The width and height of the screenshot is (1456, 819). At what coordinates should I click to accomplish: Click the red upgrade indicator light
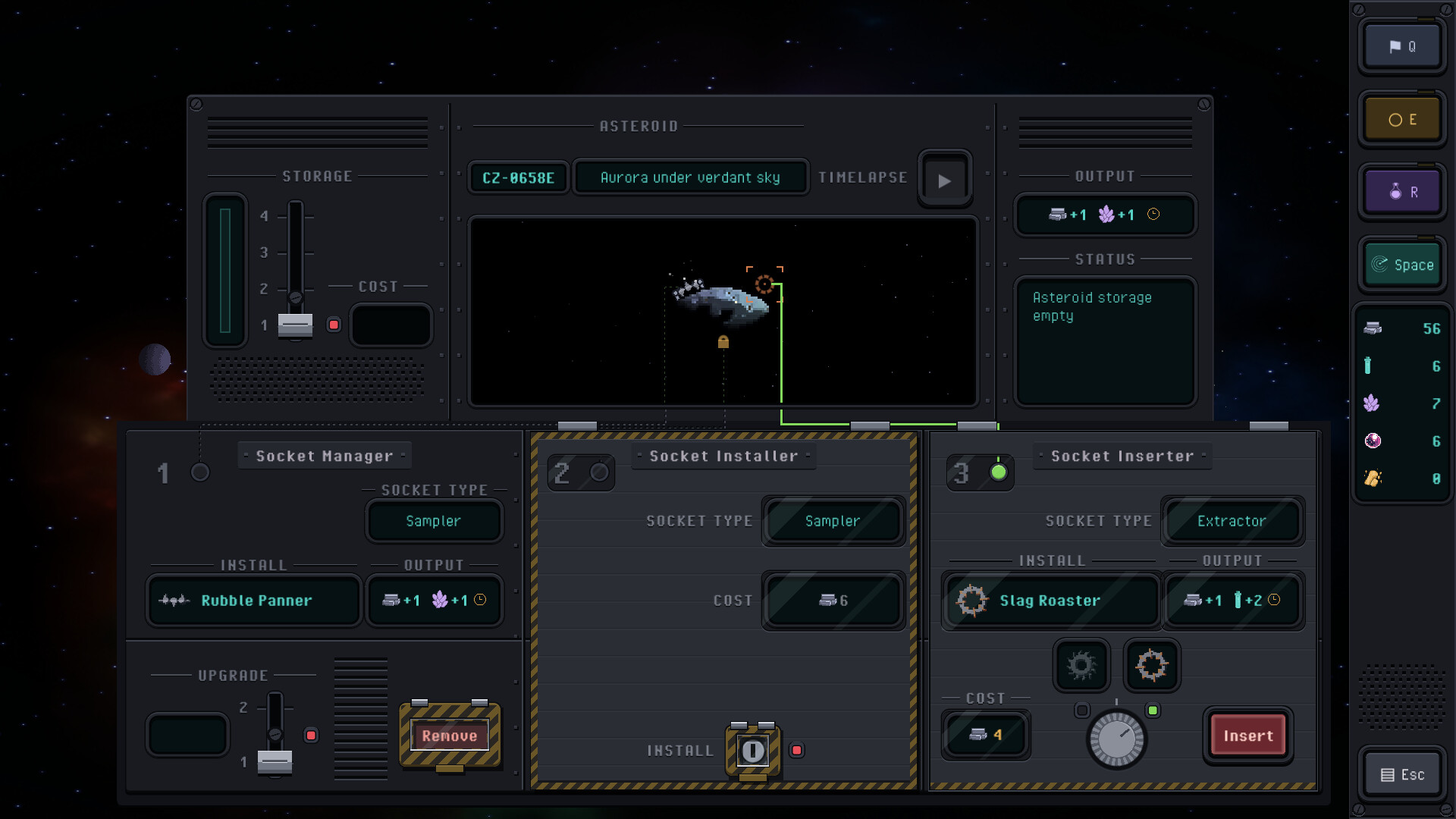[311, 735]
